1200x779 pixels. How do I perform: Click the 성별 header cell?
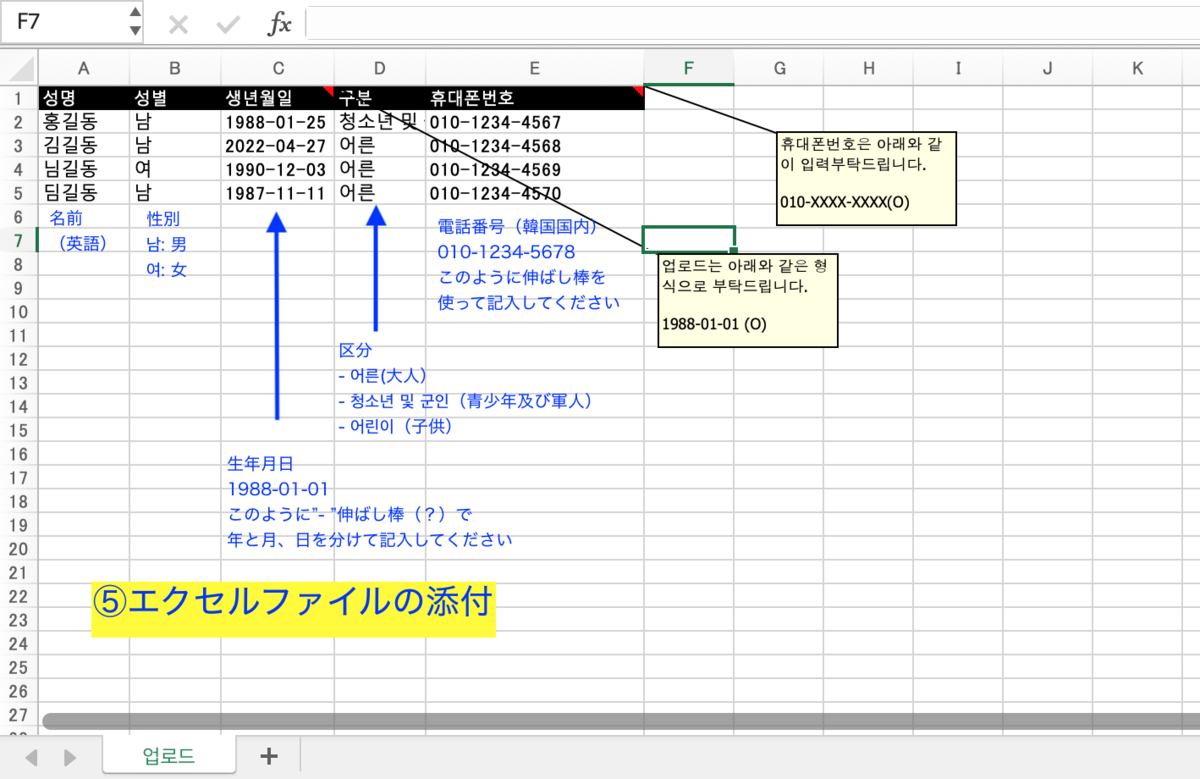click(175, 98)
